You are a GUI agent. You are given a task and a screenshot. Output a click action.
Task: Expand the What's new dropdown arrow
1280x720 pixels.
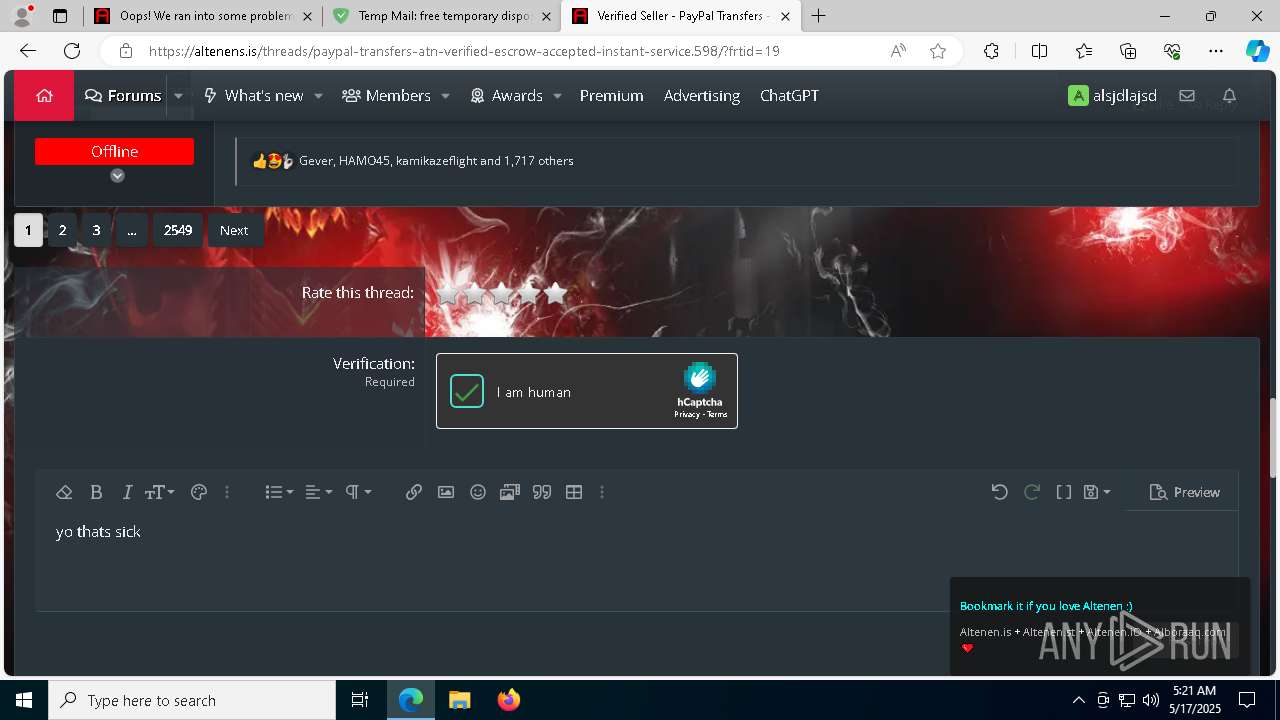point(318,96)
